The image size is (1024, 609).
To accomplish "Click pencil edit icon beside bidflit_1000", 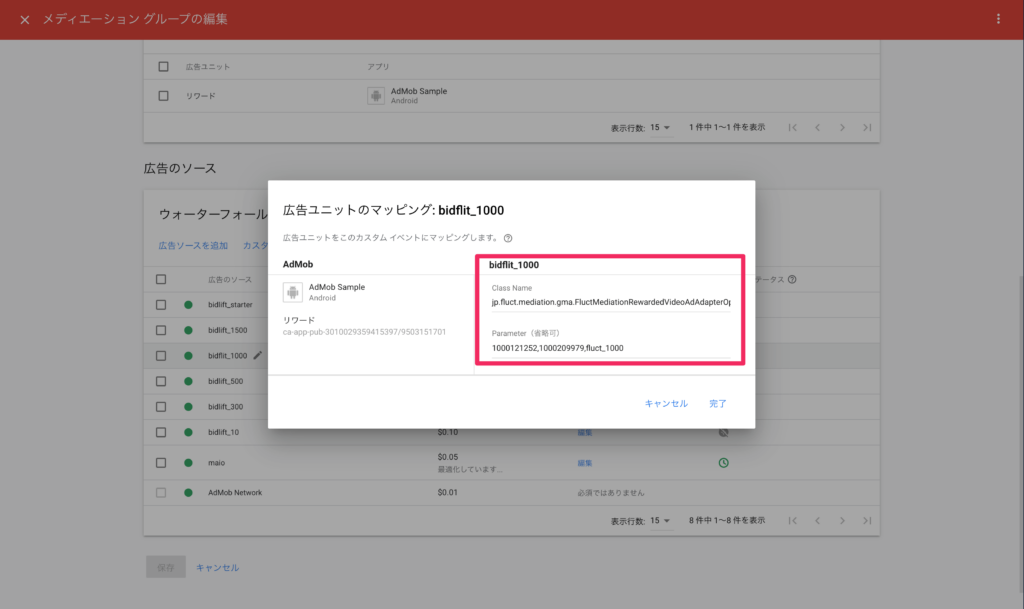I will [257, 355].
